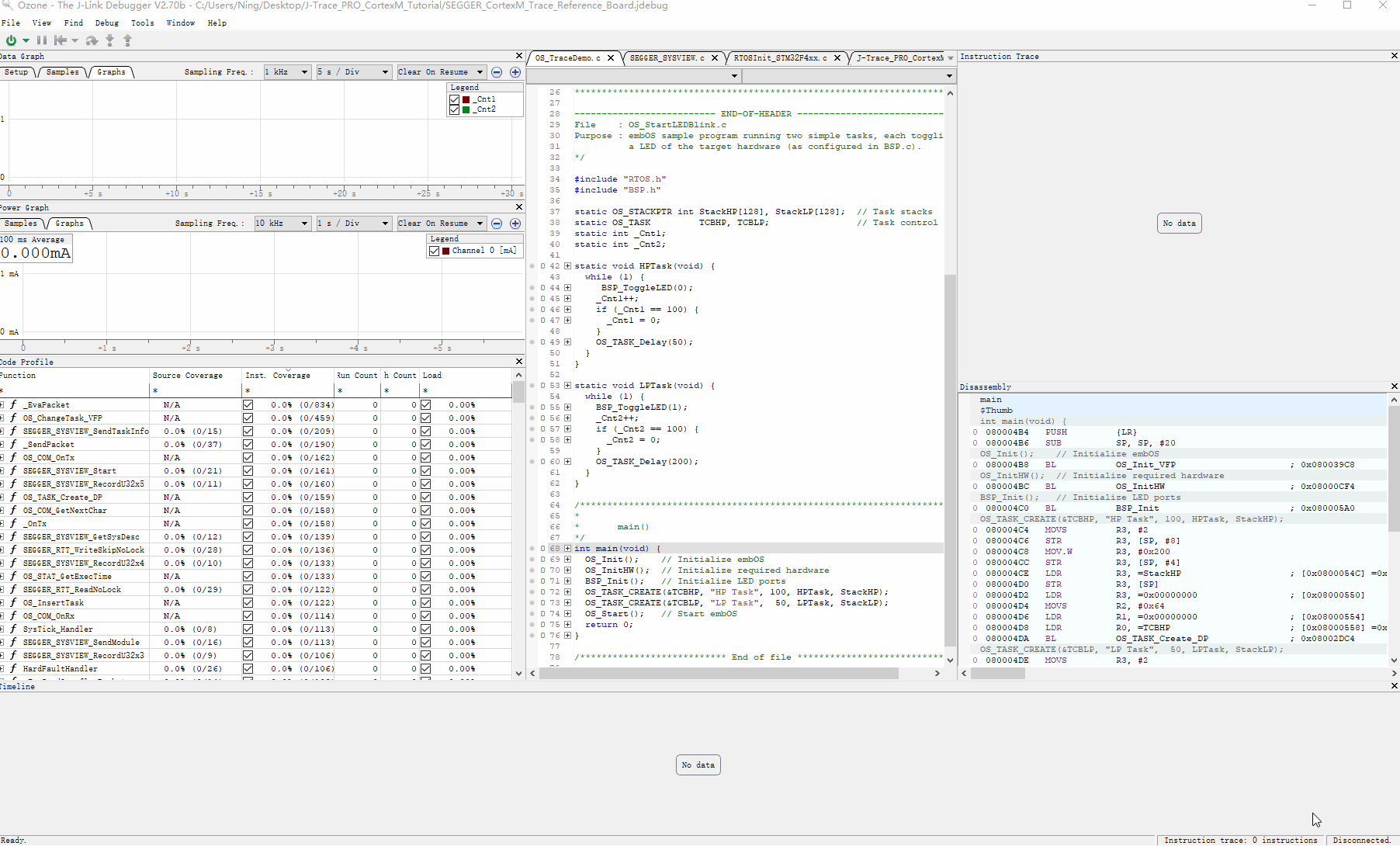
Task: Select the Setup tab in Data Graph
Action: pyautogui.click(x=16, y=72)
